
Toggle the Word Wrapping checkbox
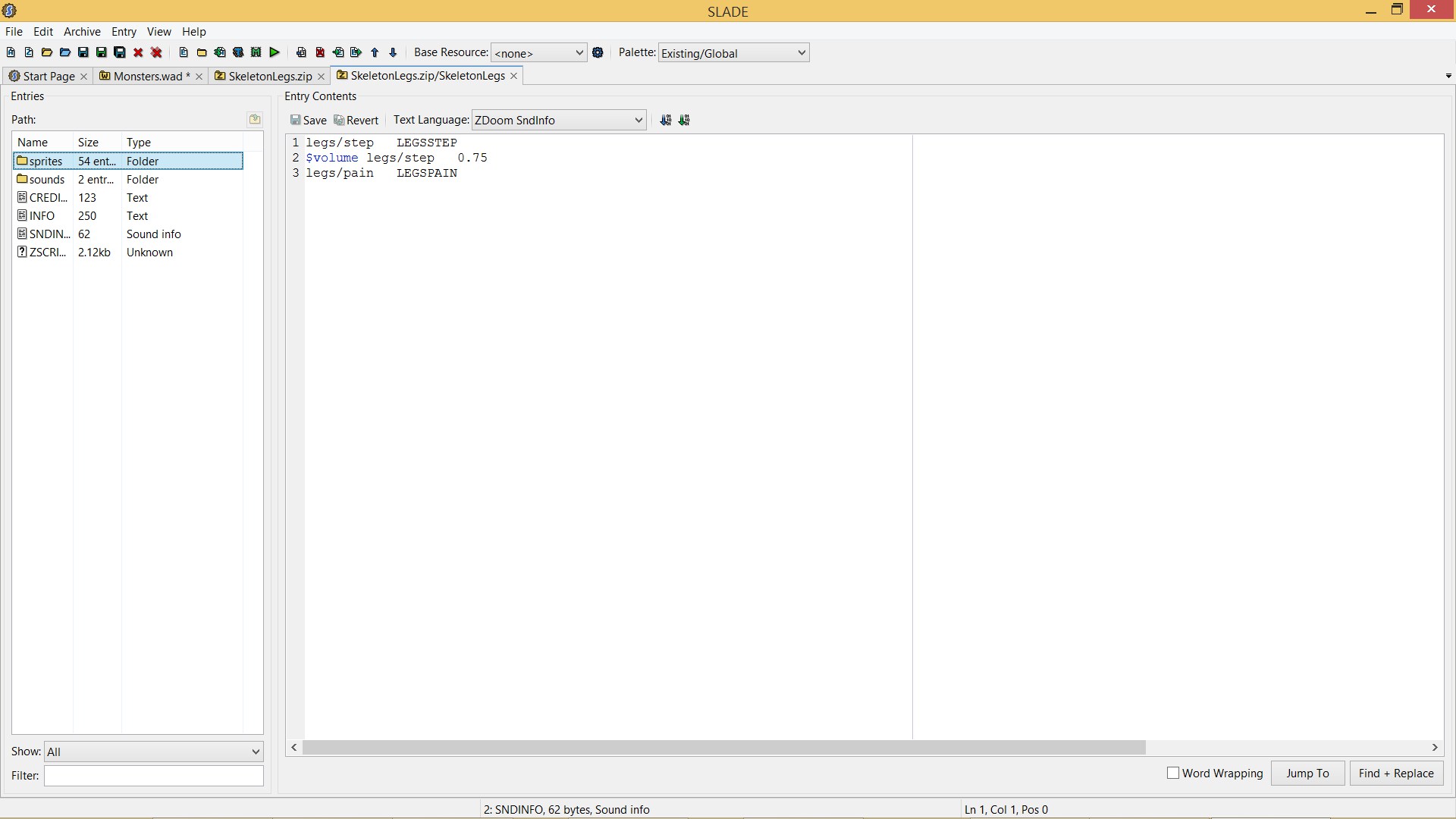[1173, 773]
